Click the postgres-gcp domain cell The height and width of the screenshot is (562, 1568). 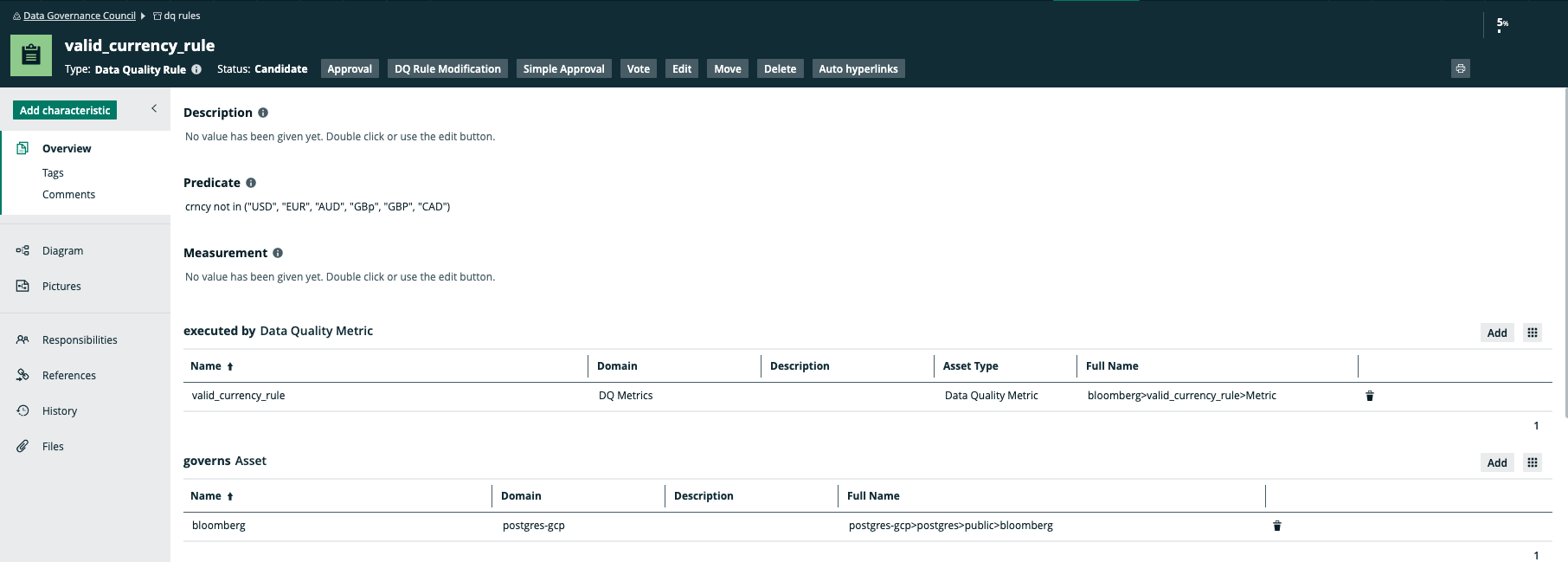pos(534,525)
